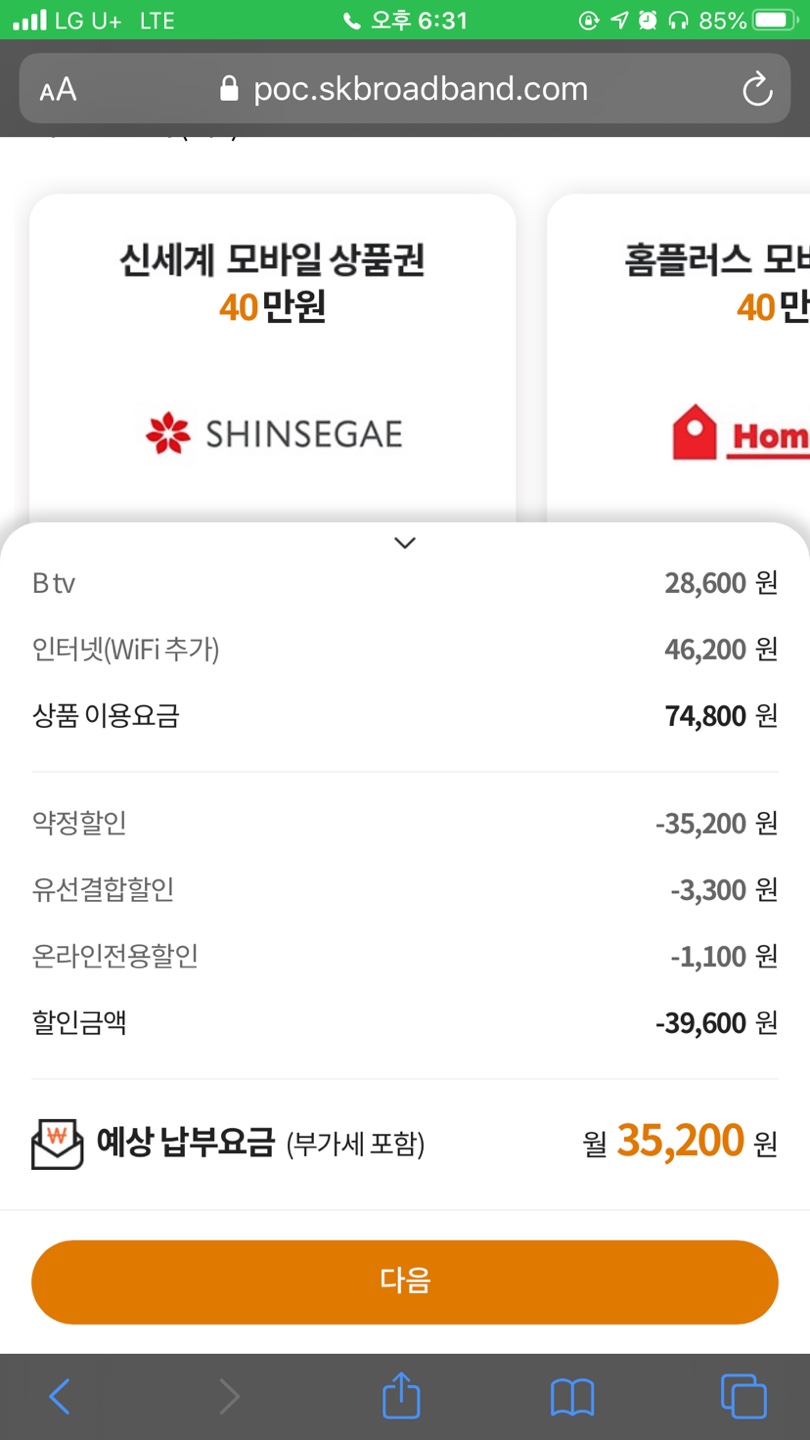Tap the SHINSEGAE logo image
The image size is (810, 1440).
273,434
